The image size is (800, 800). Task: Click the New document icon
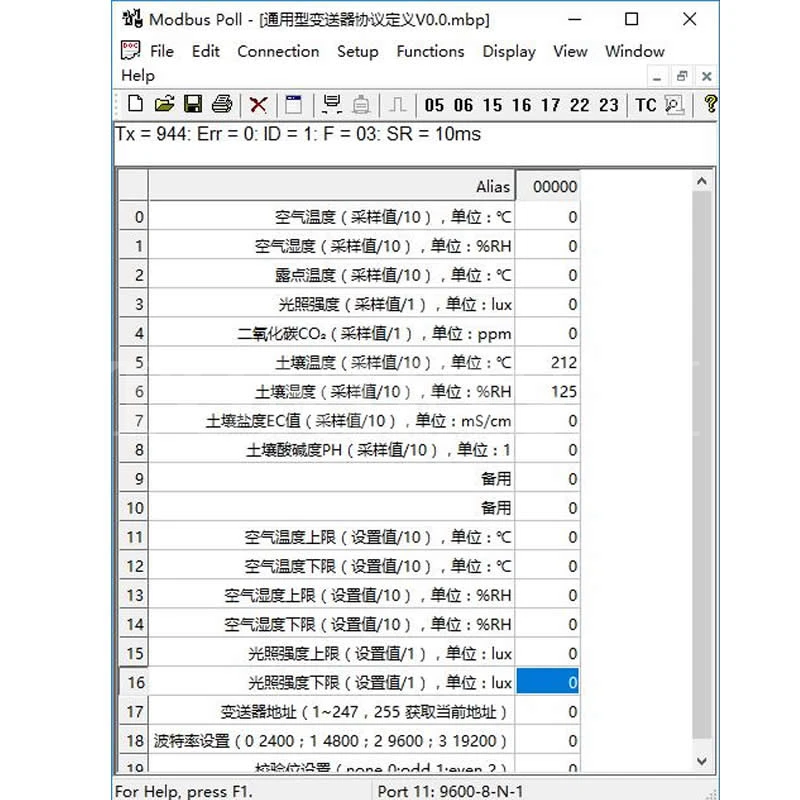pos(135,104)
